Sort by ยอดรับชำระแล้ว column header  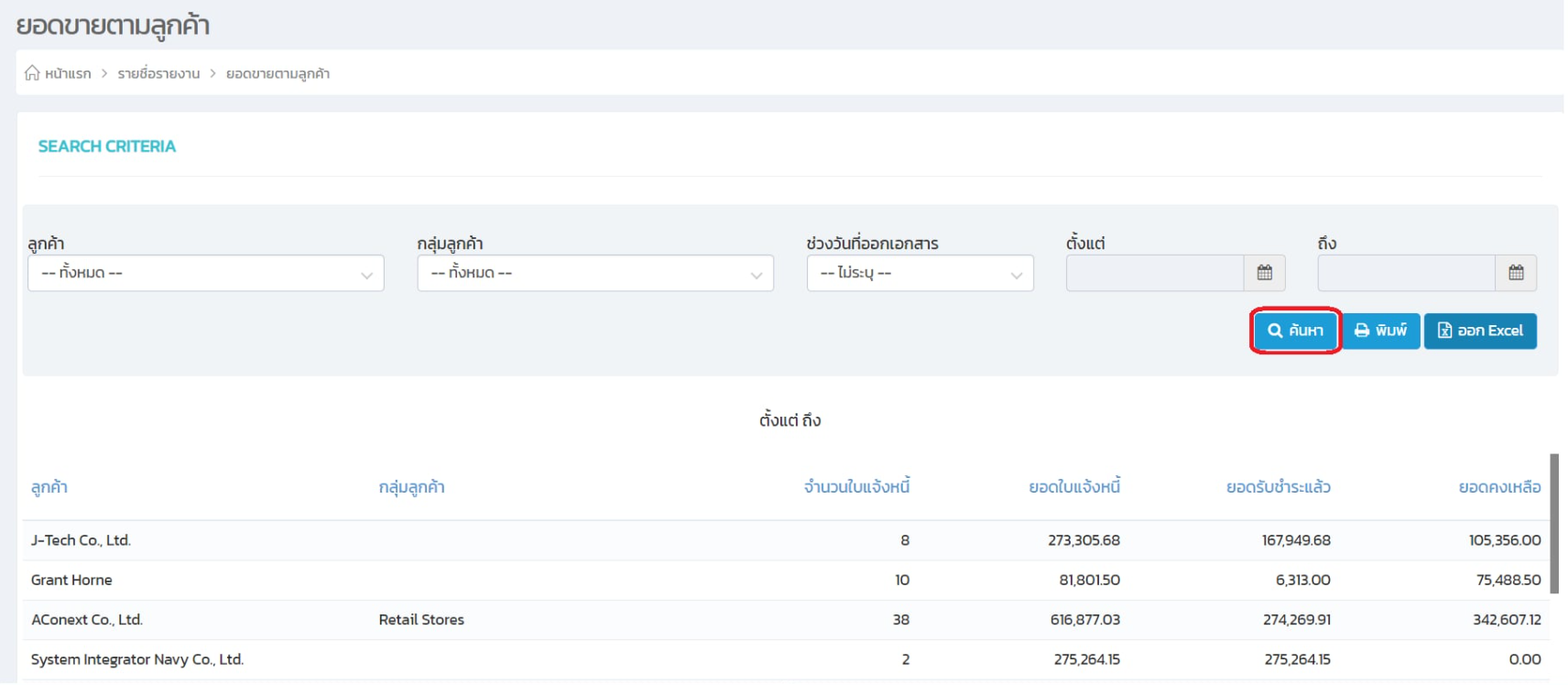pos(1279,487)
